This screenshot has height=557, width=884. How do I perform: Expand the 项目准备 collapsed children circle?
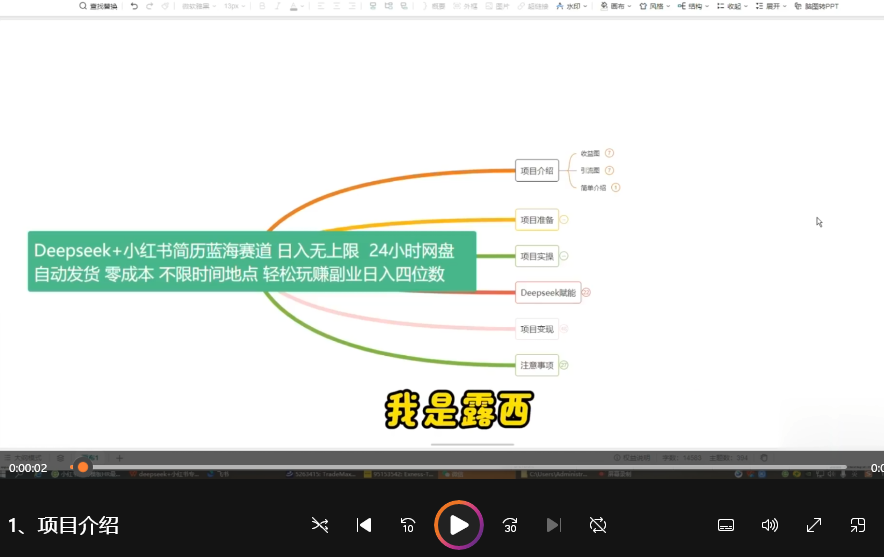pyautogui.click(x=564, y=220)
